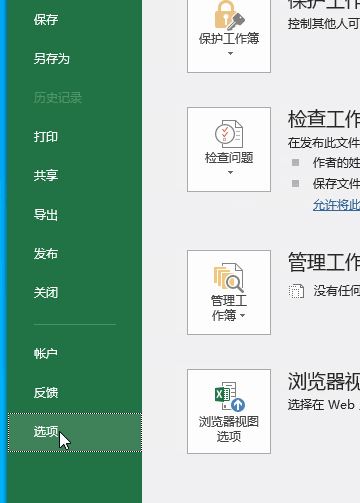
Task: Click the 在发布此文件 description text
Action: click(x=324, y=143)
